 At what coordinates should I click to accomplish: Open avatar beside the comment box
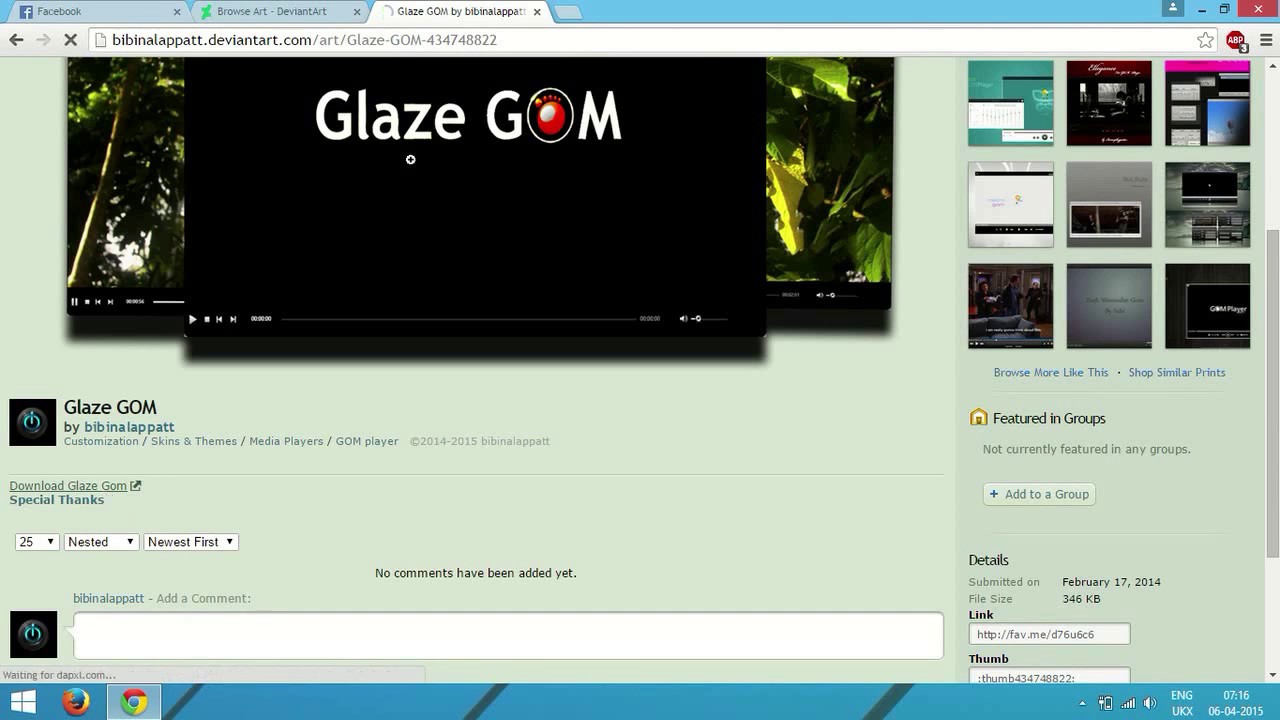[33, 635]
